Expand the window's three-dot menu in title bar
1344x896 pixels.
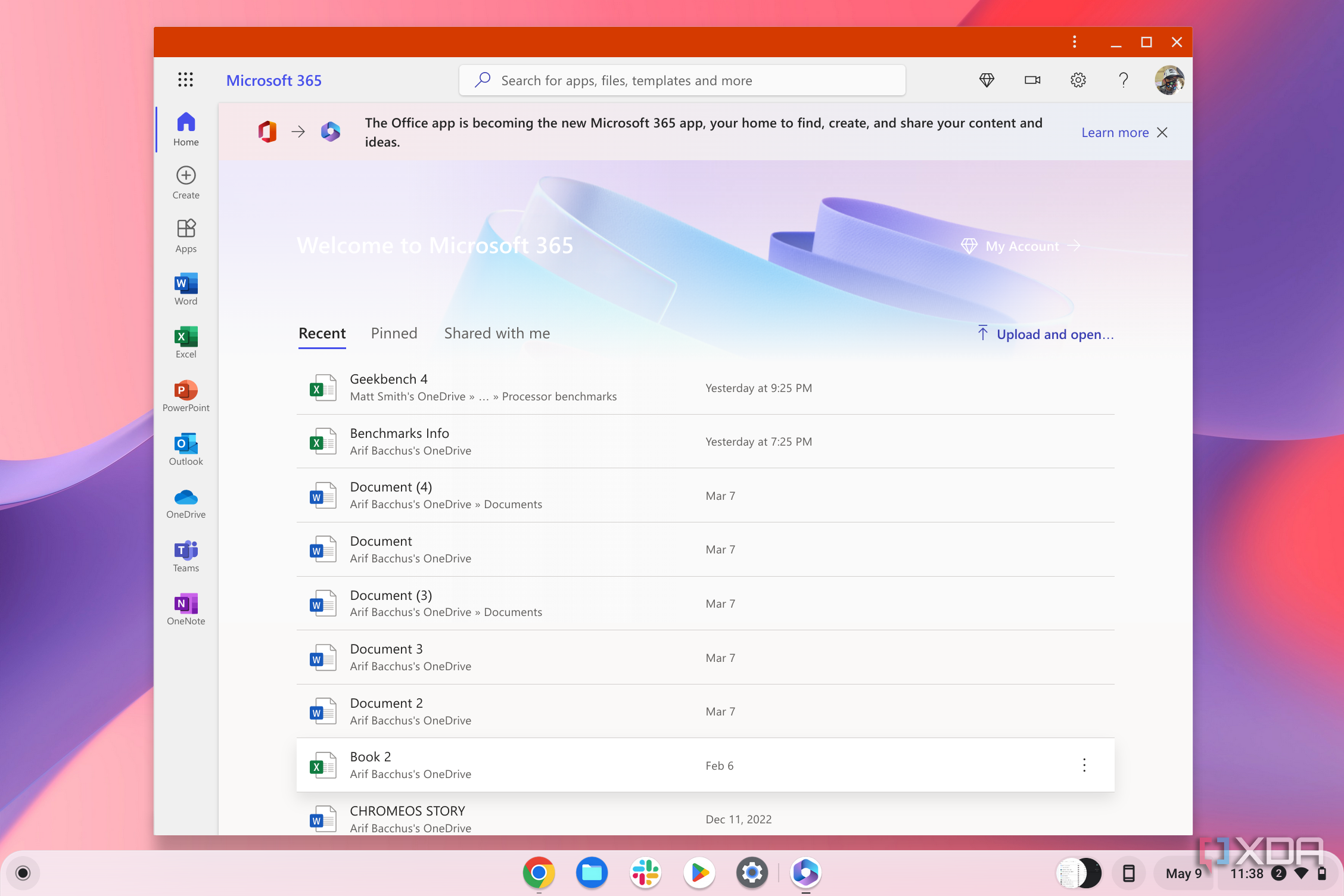point(1074,42)
